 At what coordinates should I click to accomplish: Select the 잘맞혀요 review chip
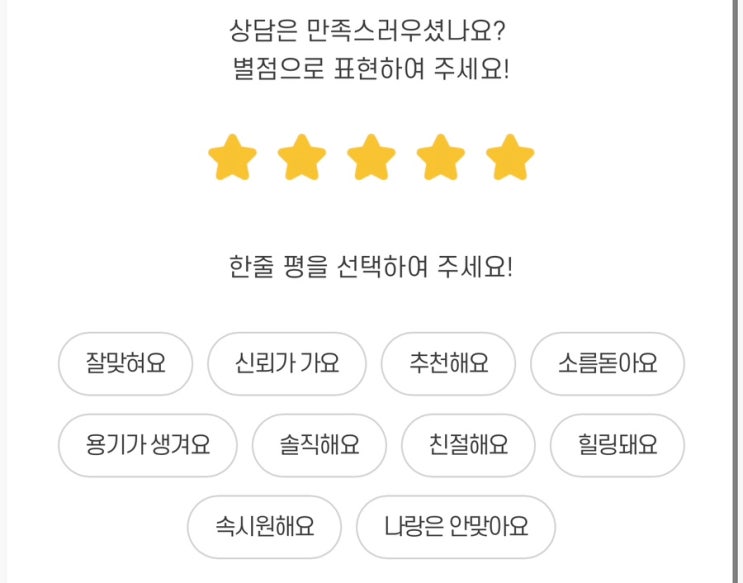point(126,363)
